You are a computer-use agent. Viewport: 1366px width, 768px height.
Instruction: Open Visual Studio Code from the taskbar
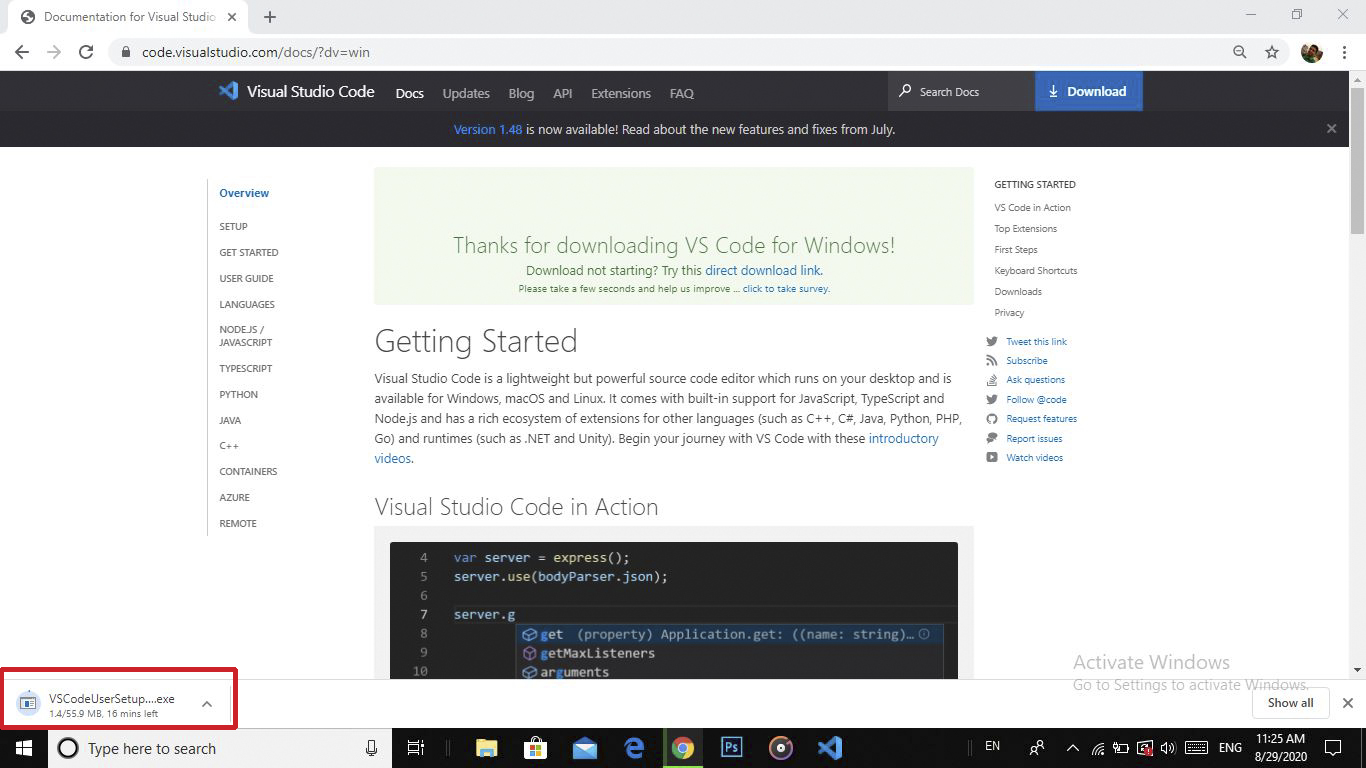(x=829, y=747)
